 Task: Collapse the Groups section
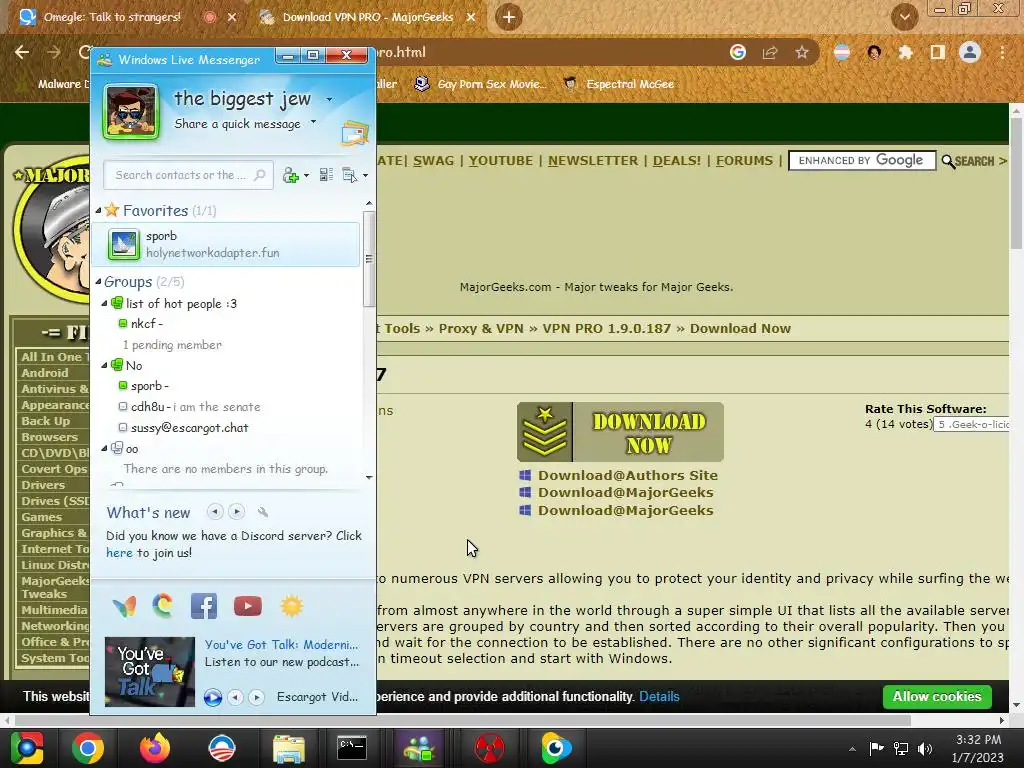99,281
